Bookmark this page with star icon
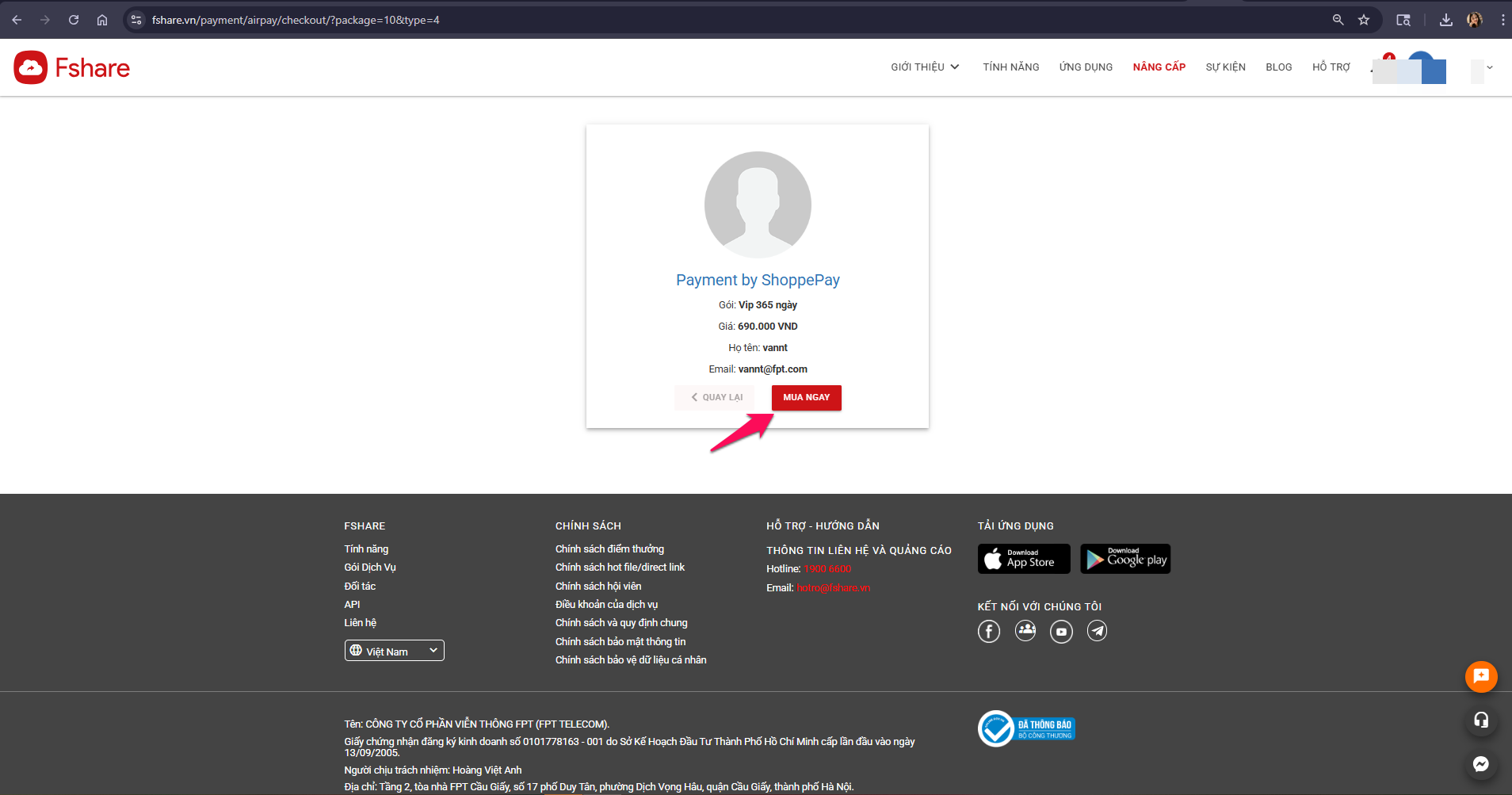Viewport: 1512px width, 795px height. 1364,20
